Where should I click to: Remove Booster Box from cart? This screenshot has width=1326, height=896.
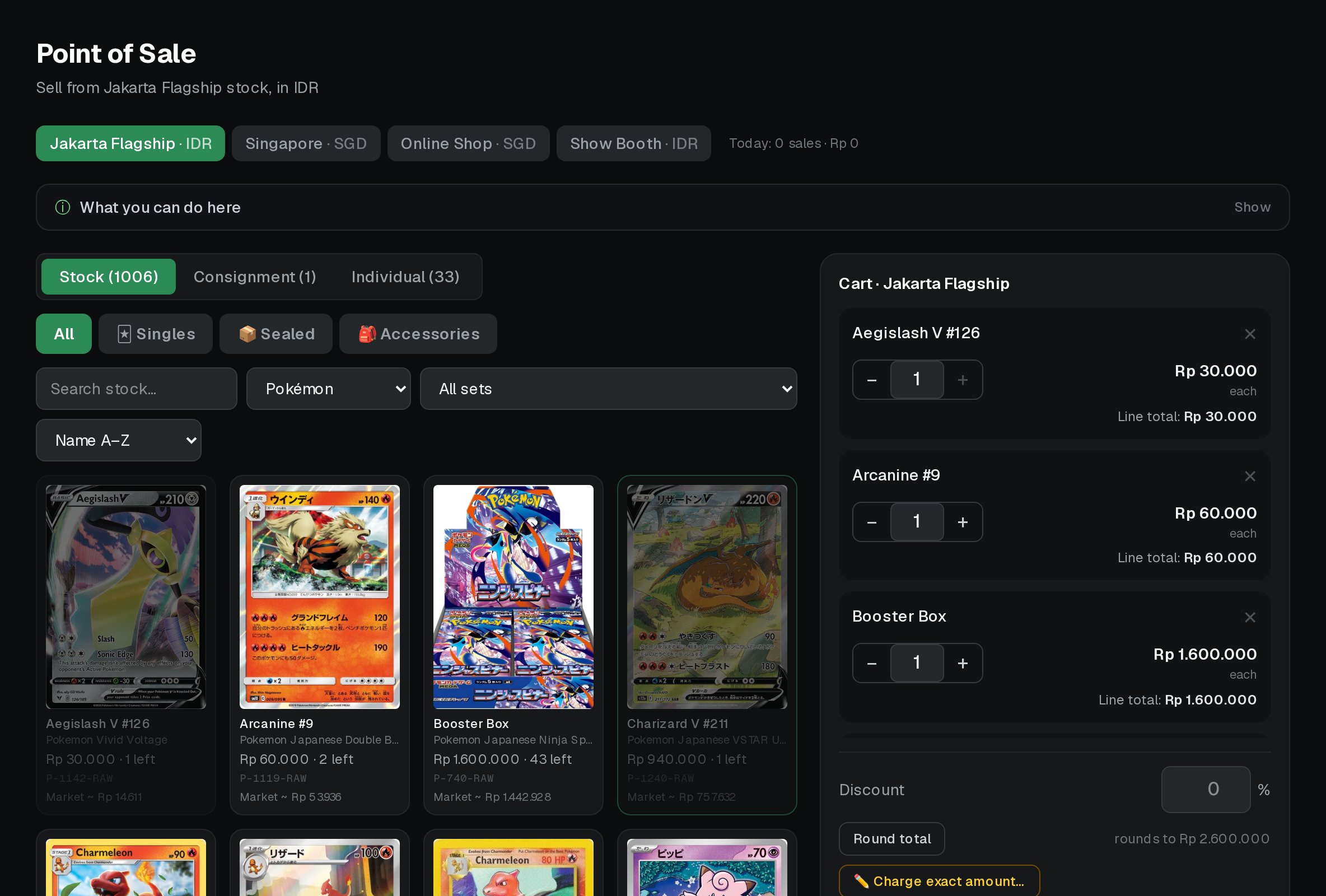pyautogui.click(x=1249, y=617)
